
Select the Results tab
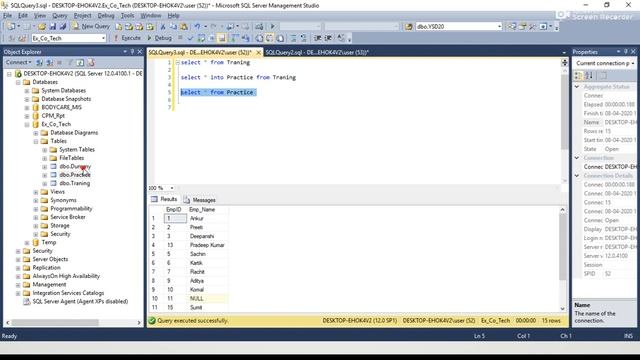164,199
